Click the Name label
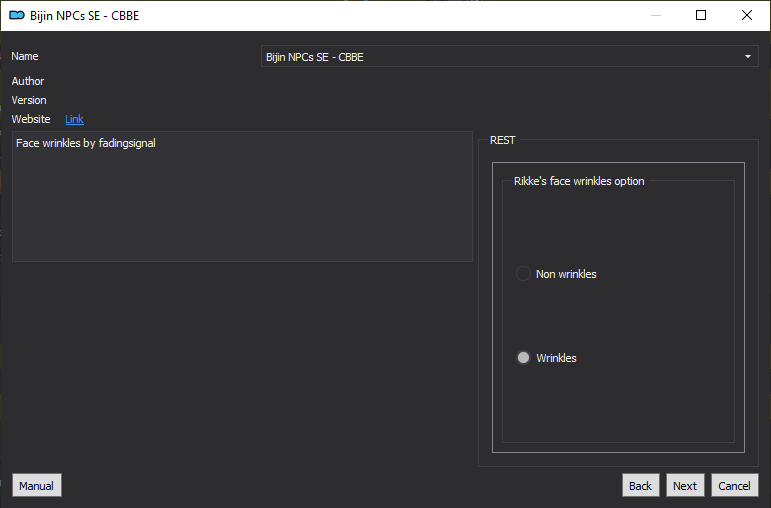771x508 pixels. (x=25, y=56)
